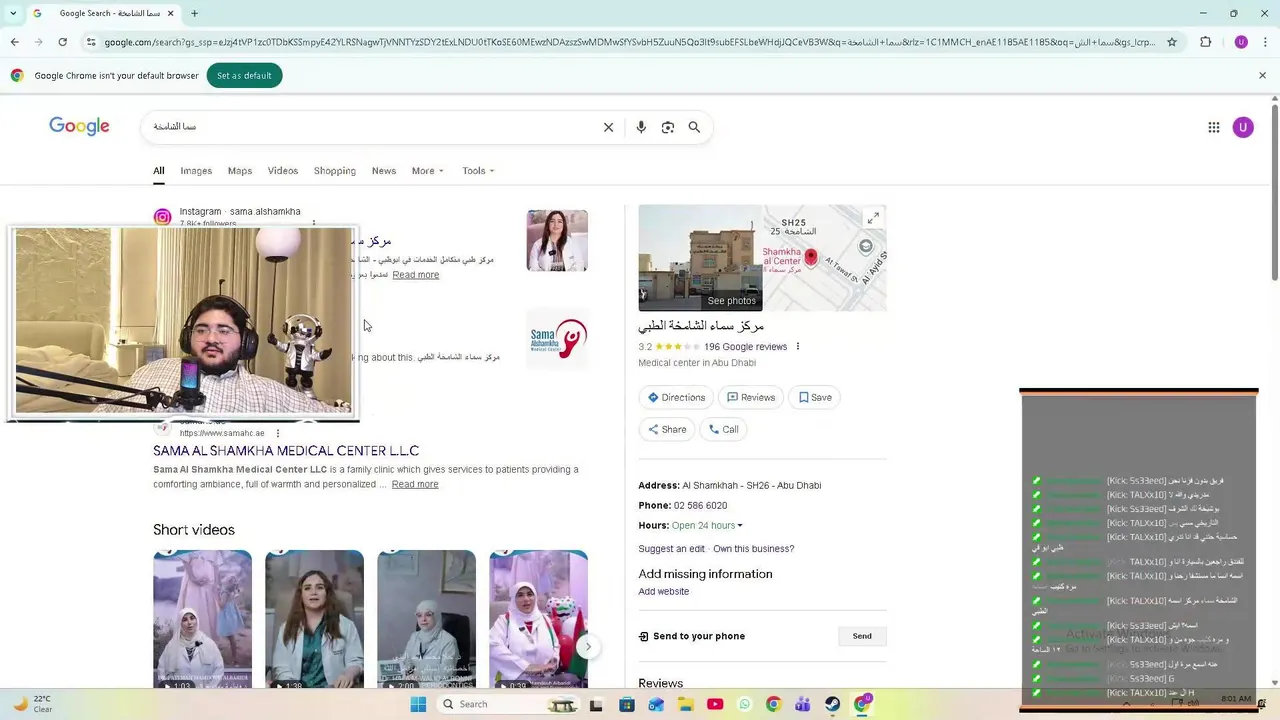The width and height of the screenshot is (1280, 720).
Task: Save the place with the Save button
Action: pyautogui.click(x=816, y=397)
